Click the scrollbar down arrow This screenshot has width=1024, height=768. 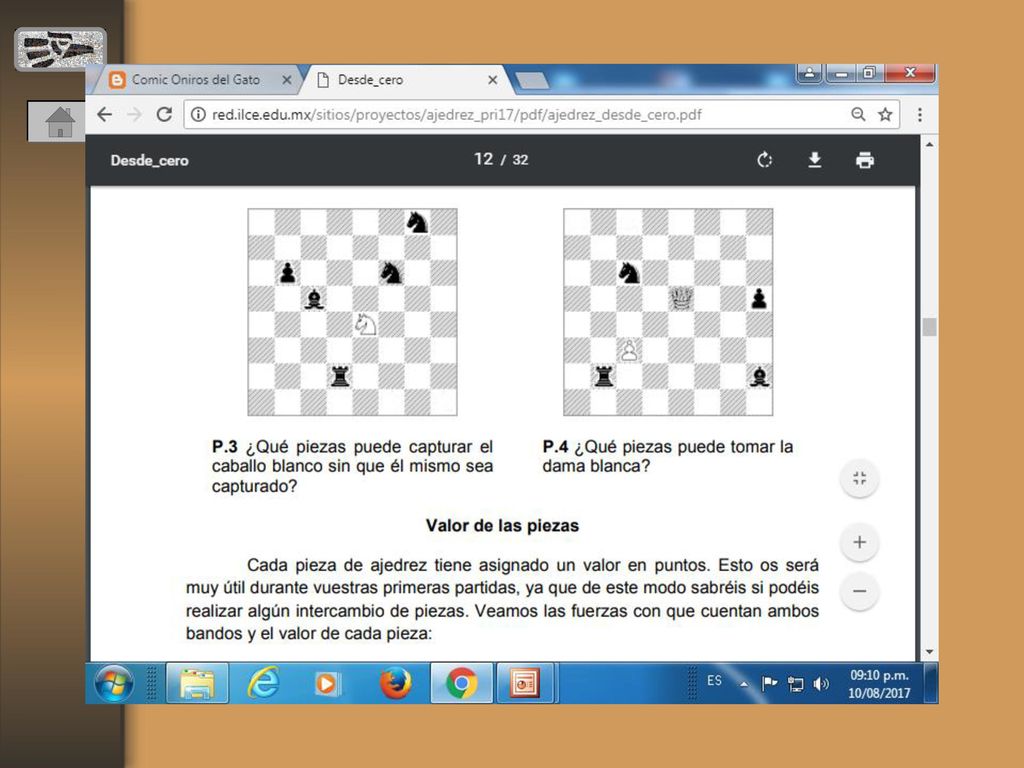click(929, 652)
